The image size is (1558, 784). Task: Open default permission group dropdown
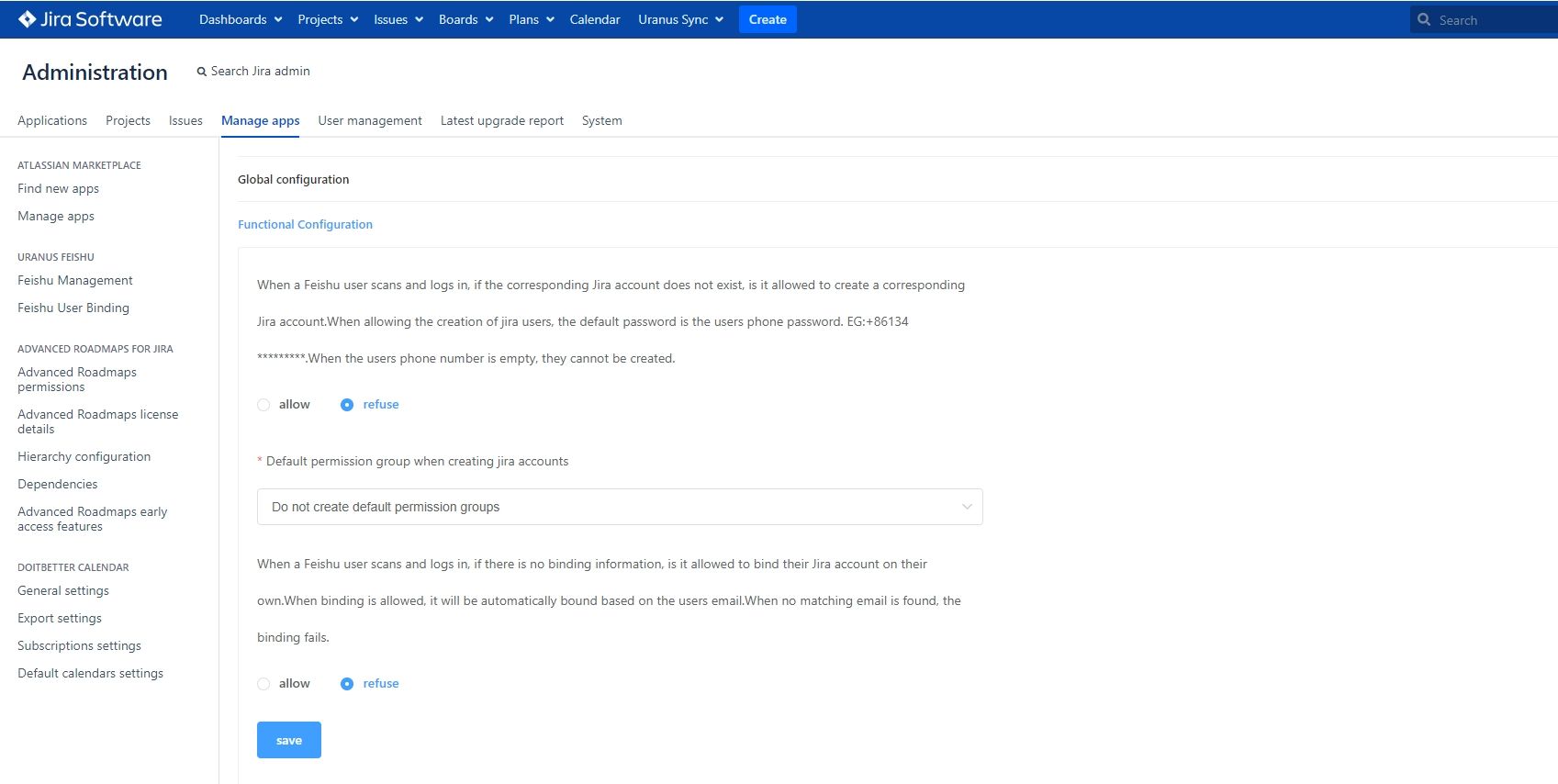(x=620, y=507)
